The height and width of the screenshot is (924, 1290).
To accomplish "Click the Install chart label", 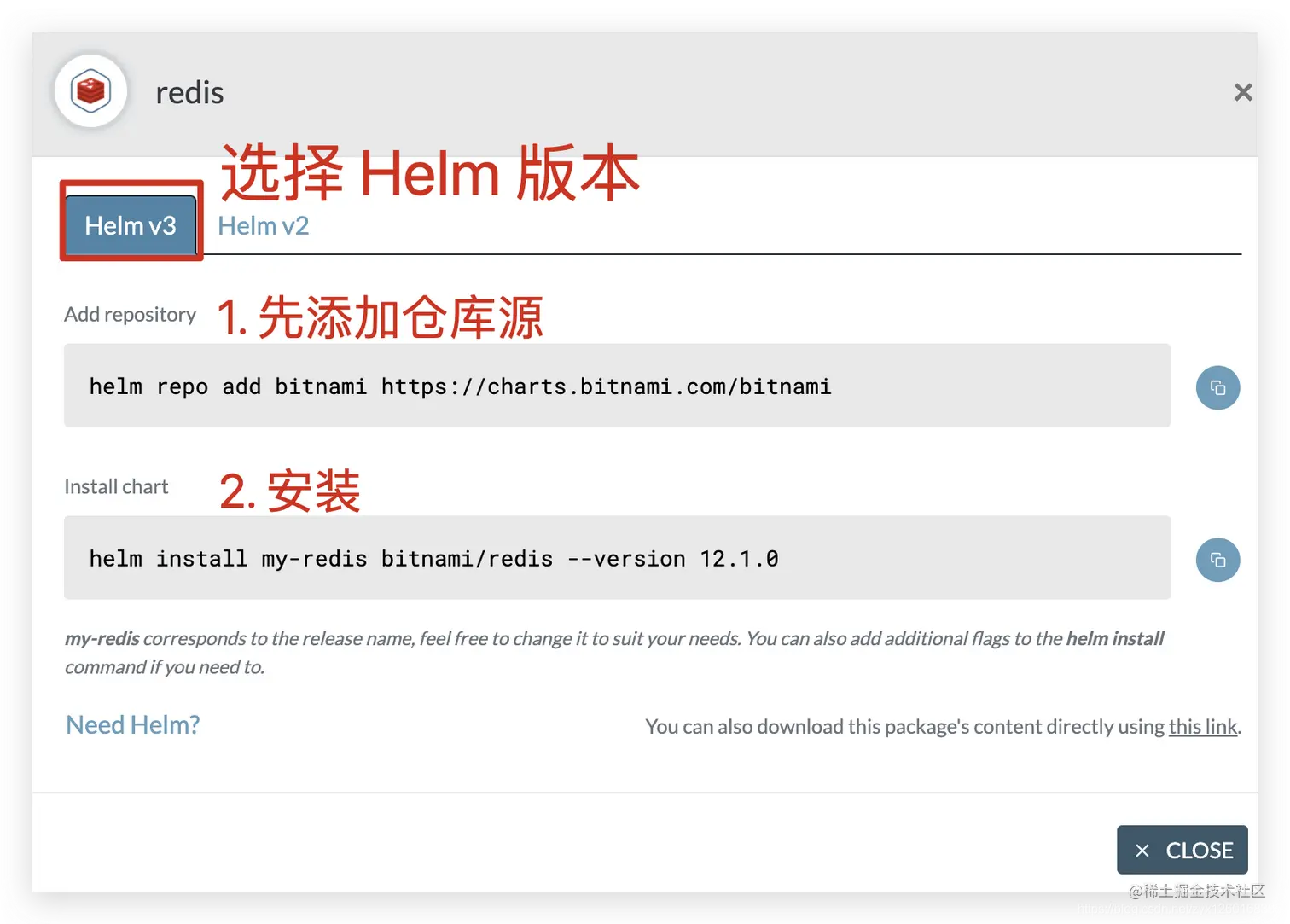I will 116,486.
